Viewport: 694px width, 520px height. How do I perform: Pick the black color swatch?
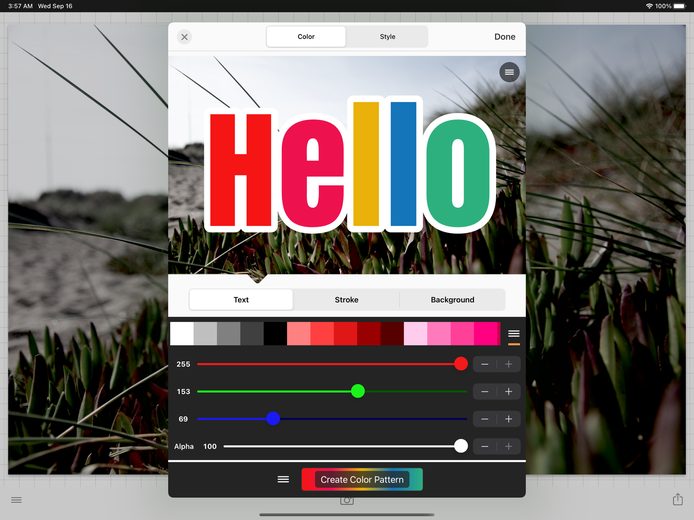pyautogui.click(x=275, y=334)
